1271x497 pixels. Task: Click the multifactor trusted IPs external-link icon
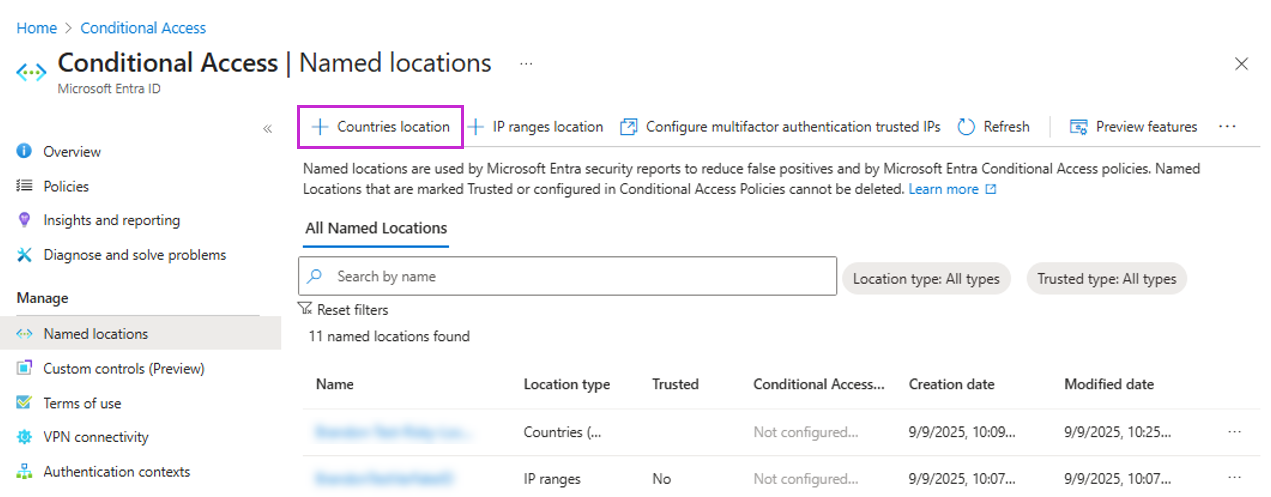629,127
